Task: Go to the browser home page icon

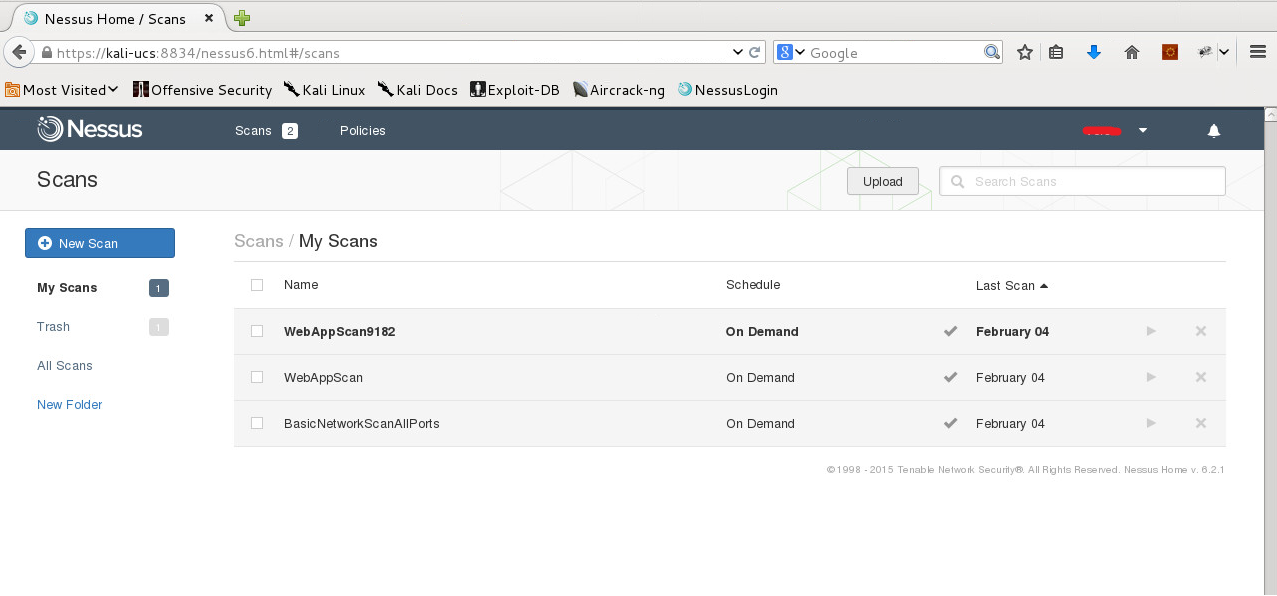Action: pos(1132,52)
